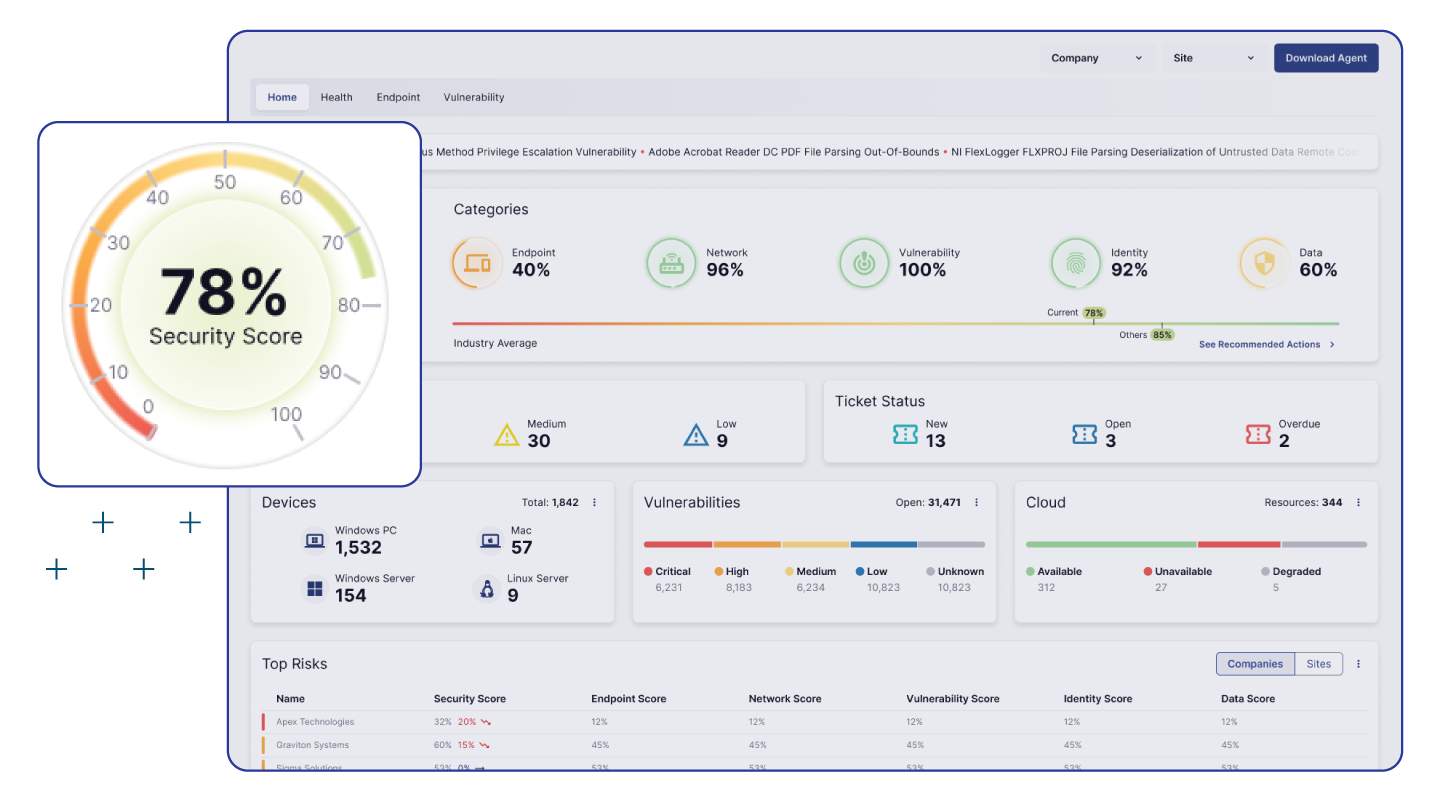Click the Vulnerability category target icon
The image size is (1441, 801).
click(864, 263)
